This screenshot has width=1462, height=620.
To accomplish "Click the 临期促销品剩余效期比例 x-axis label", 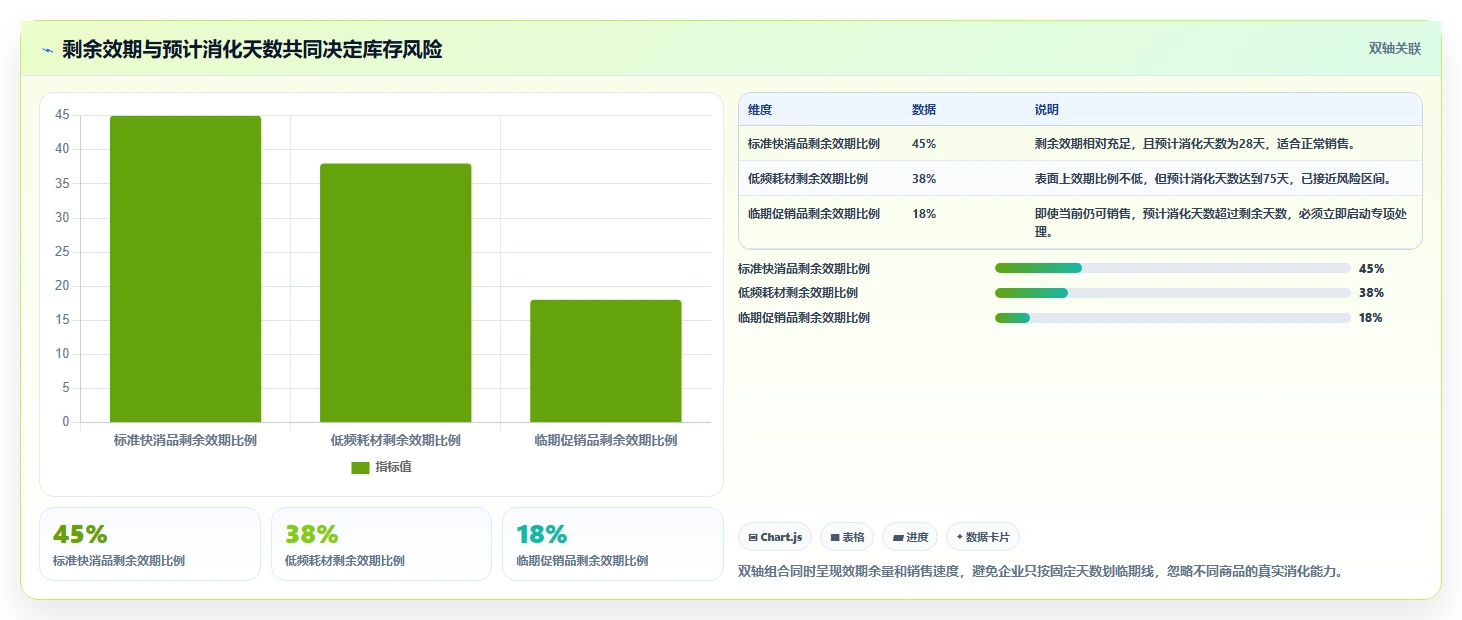I will pyautogui.click(x=606, y=441).
